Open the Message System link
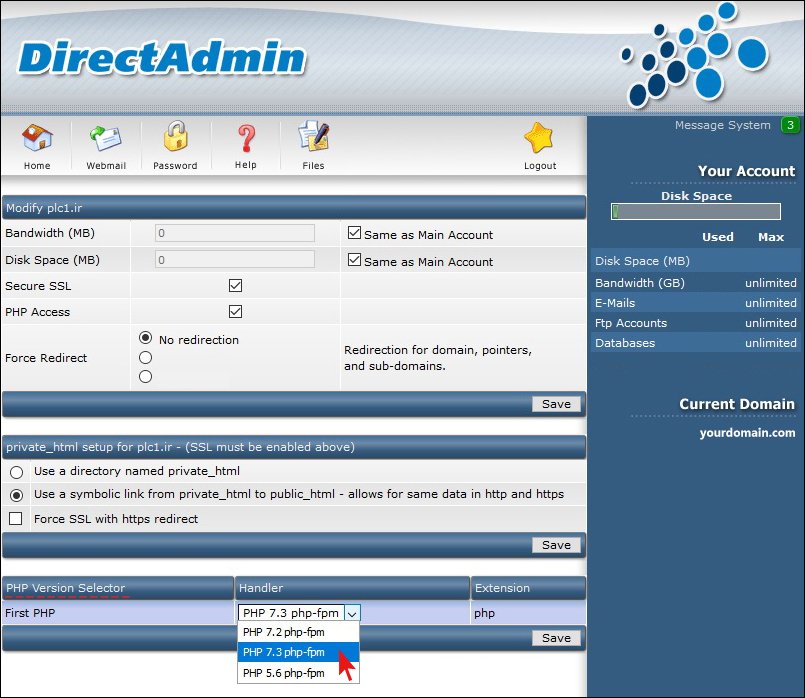Viewport: 805px width, 698px height. [722, 125]
